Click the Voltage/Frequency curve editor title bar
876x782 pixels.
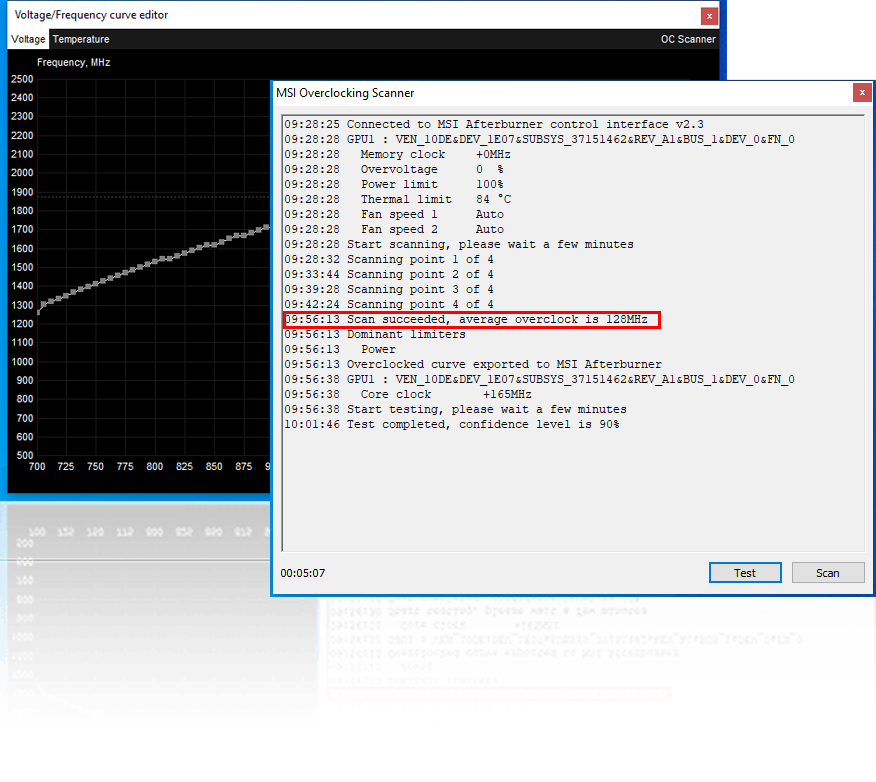pos(354,15)
